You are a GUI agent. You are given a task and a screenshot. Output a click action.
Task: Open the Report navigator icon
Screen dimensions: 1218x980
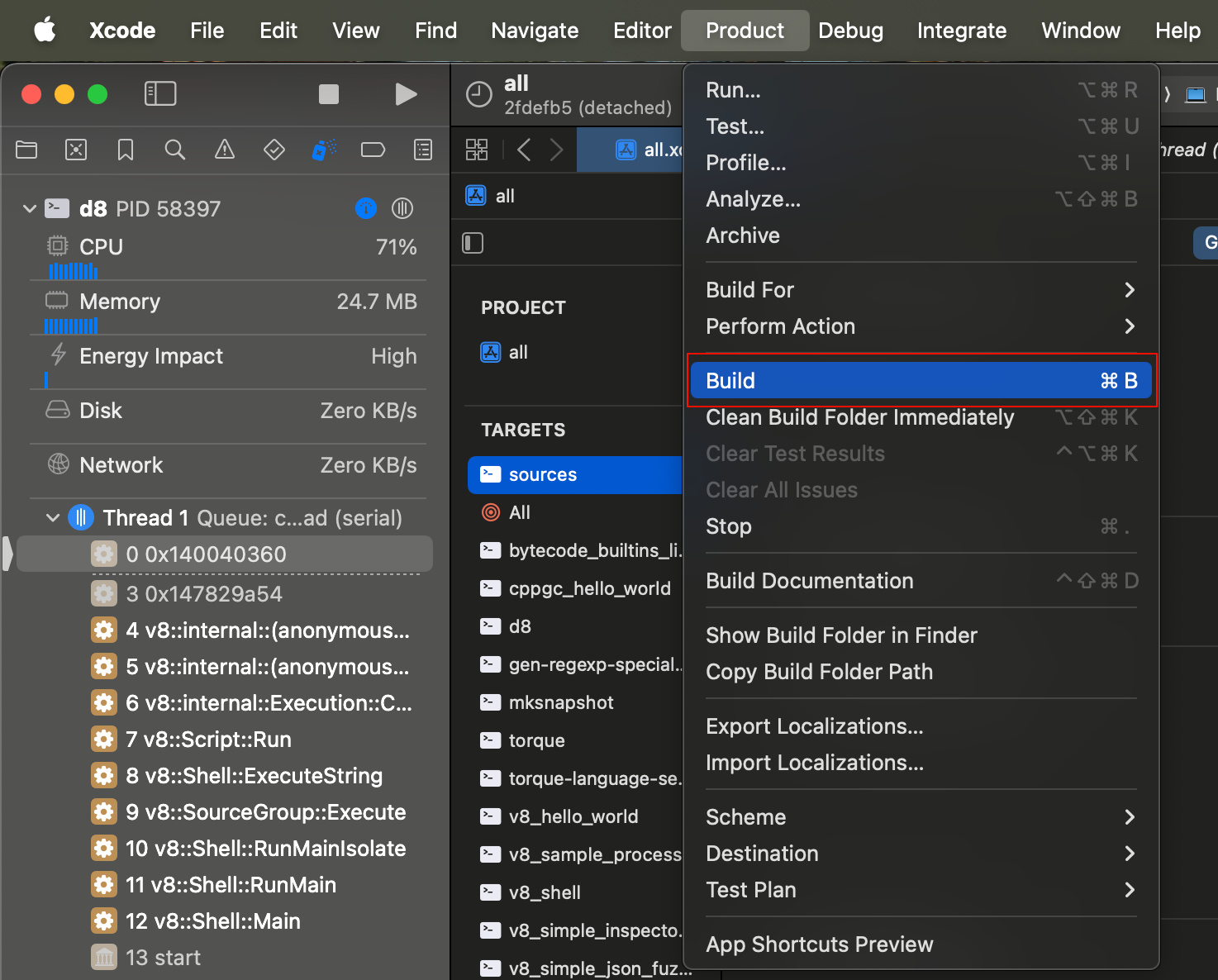pos(423,150)
